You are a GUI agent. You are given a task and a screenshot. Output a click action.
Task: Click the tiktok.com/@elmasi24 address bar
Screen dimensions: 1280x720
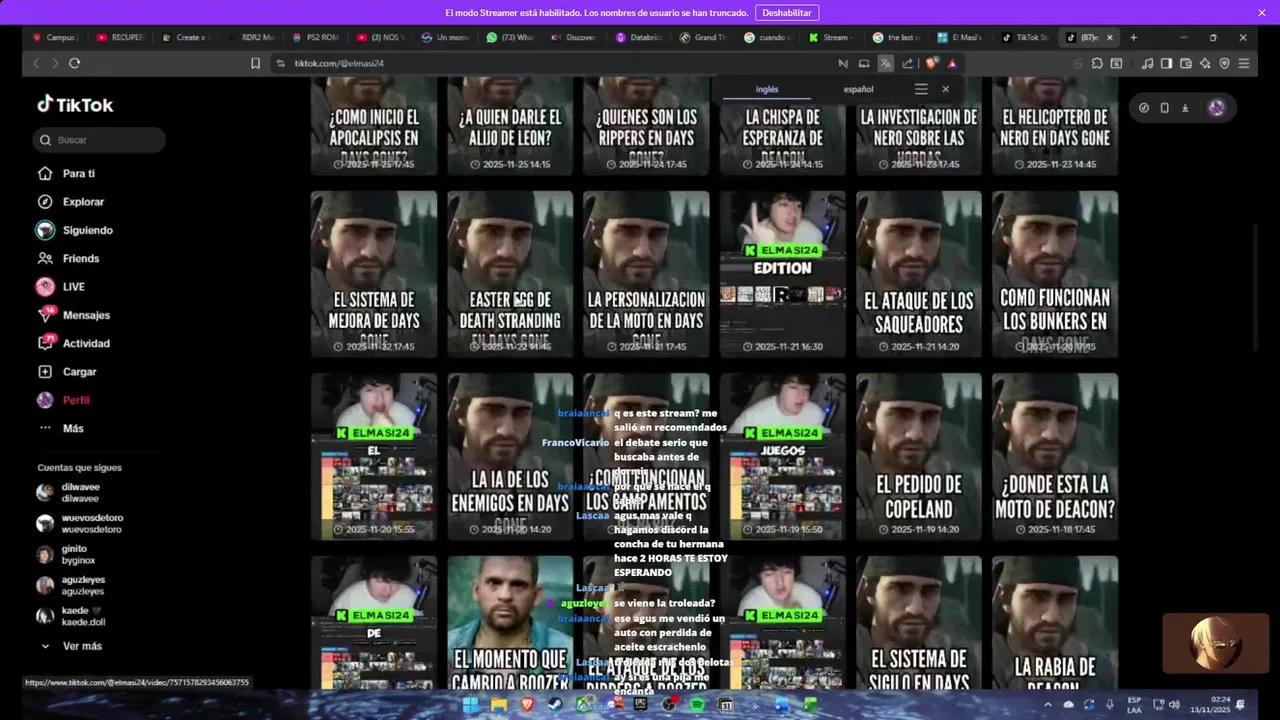(339, 63)
